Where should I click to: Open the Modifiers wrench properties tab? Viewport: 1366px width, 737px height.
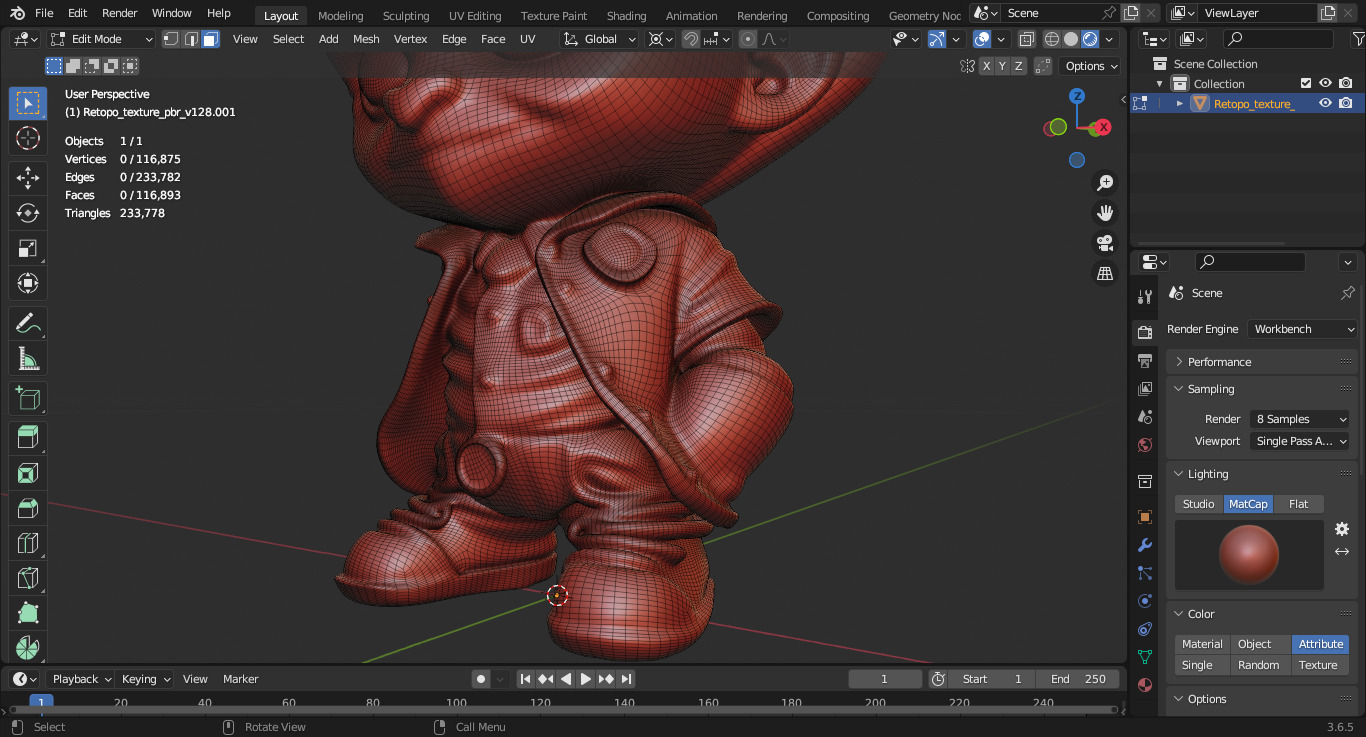tap(1145, 545)
